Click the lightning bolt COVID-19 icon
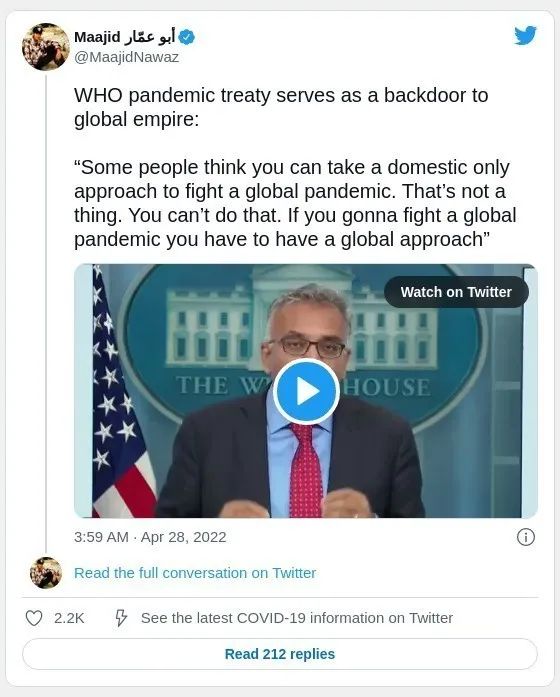 click(121, 618)
